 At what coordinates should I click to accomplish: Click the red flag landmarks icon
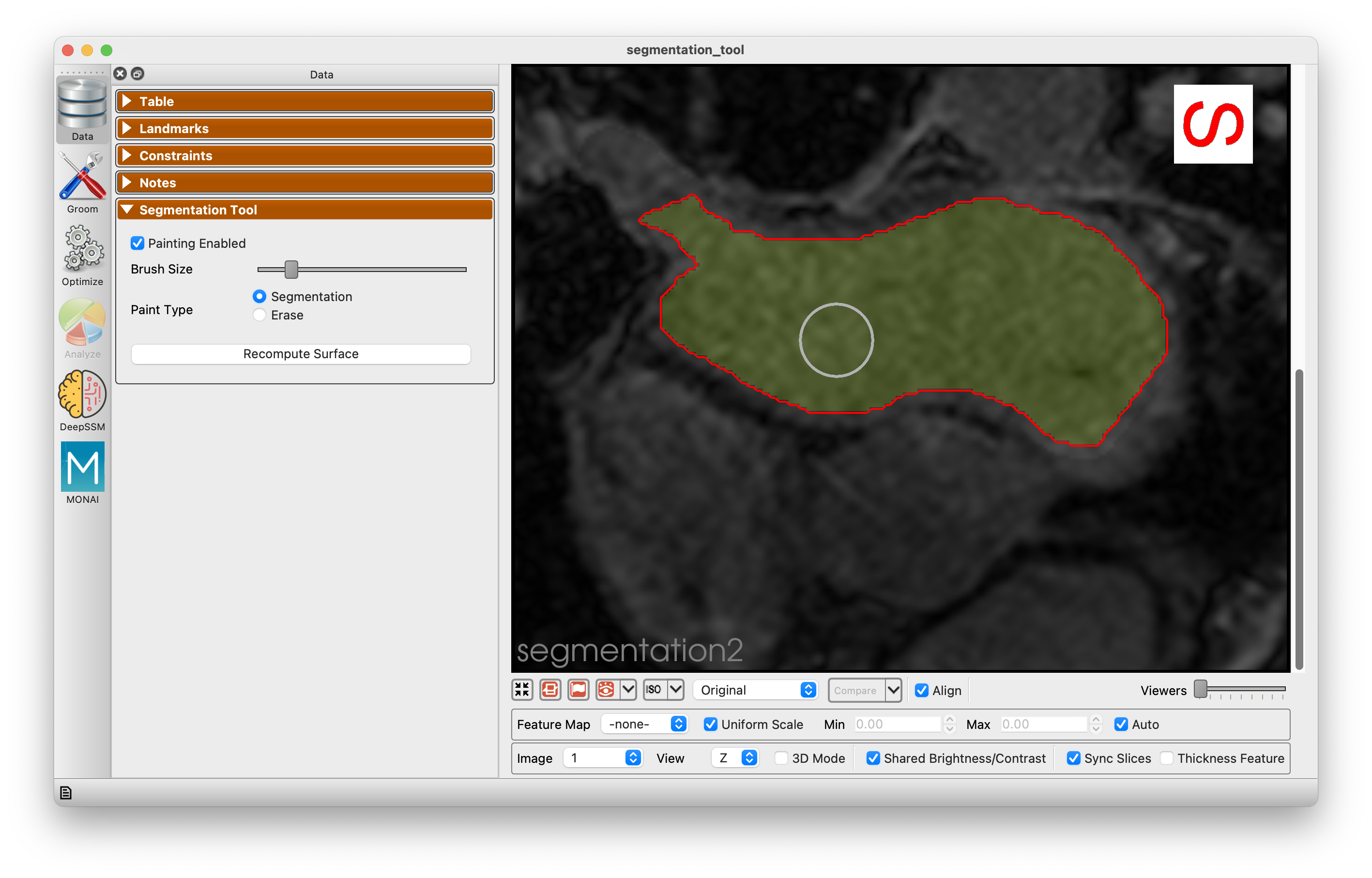578,690
